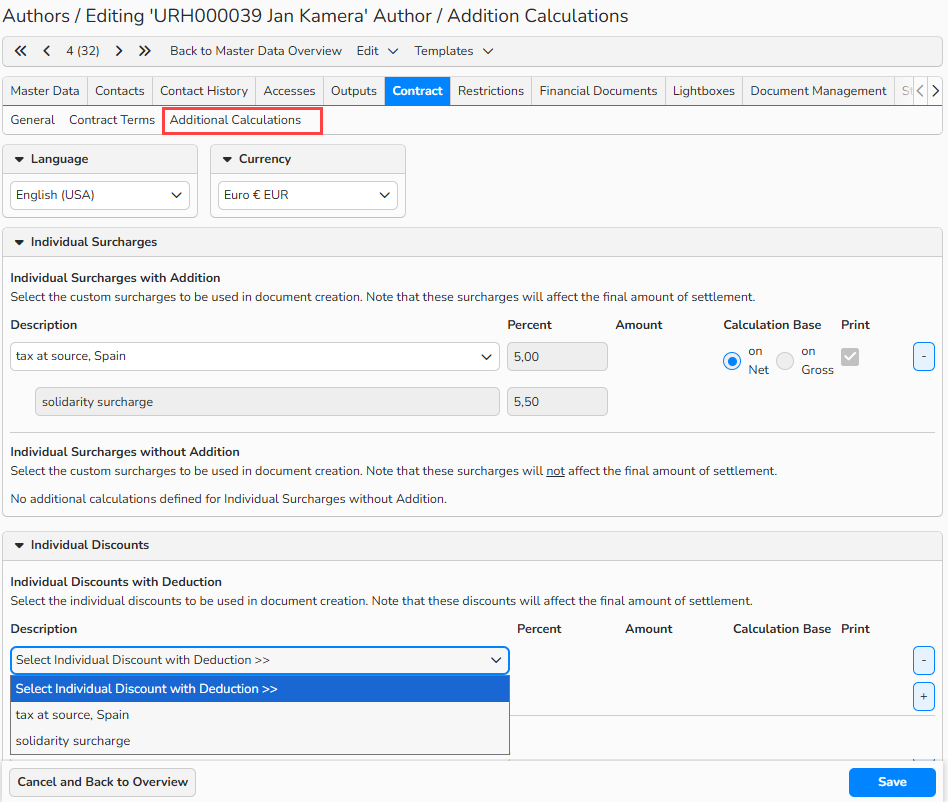Open the Restrictions tab

(491, 91)
